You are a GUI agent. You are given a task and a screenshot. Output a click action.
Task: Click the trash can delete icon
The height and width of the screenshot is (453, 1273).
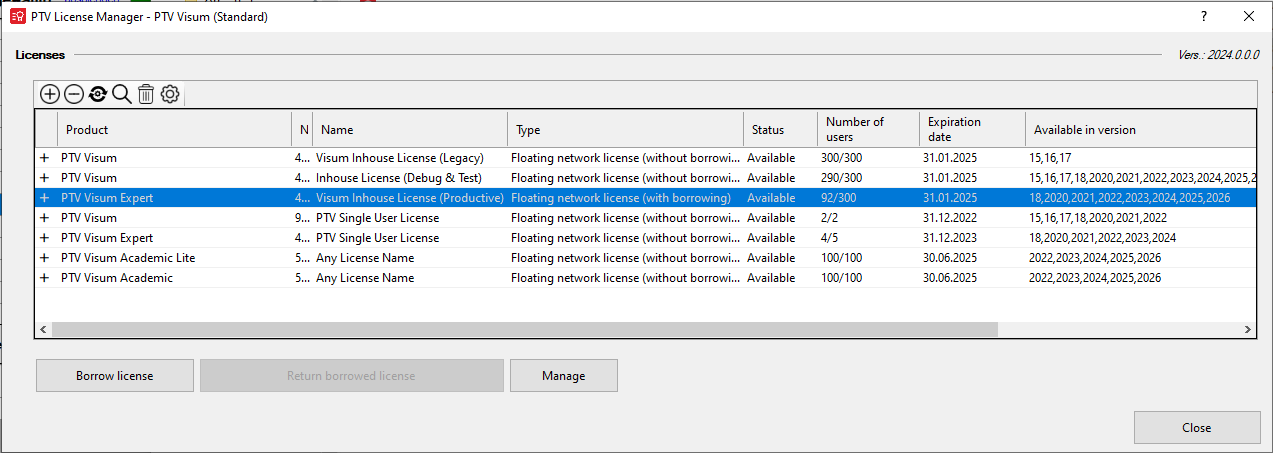tap(146, 94)
